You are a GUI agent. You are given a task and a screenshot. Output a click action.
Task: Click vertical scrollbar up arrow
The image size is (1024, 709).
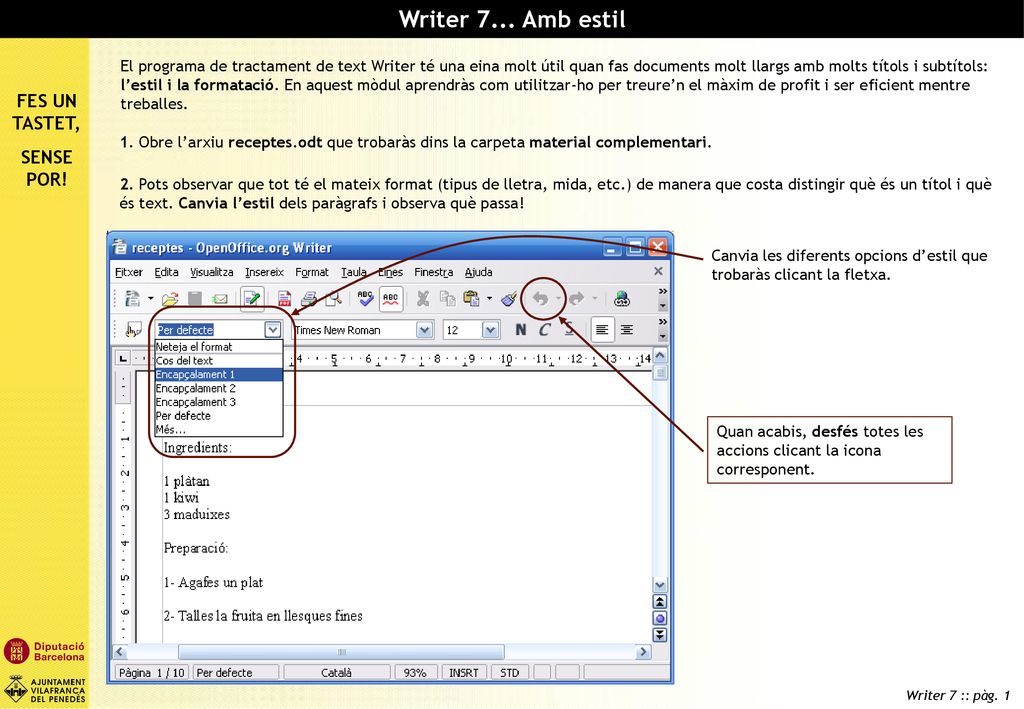[660, 356]
